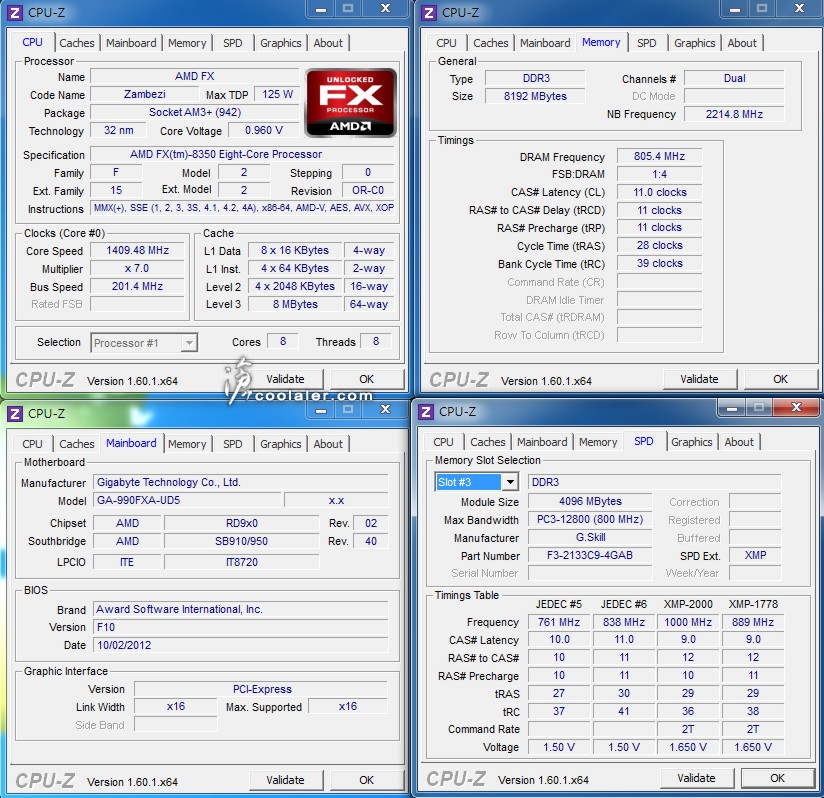The width and height of the screenshot is (824, 798).
Task: Open the SPD tab in the Memory window
Action: point(647,43)
